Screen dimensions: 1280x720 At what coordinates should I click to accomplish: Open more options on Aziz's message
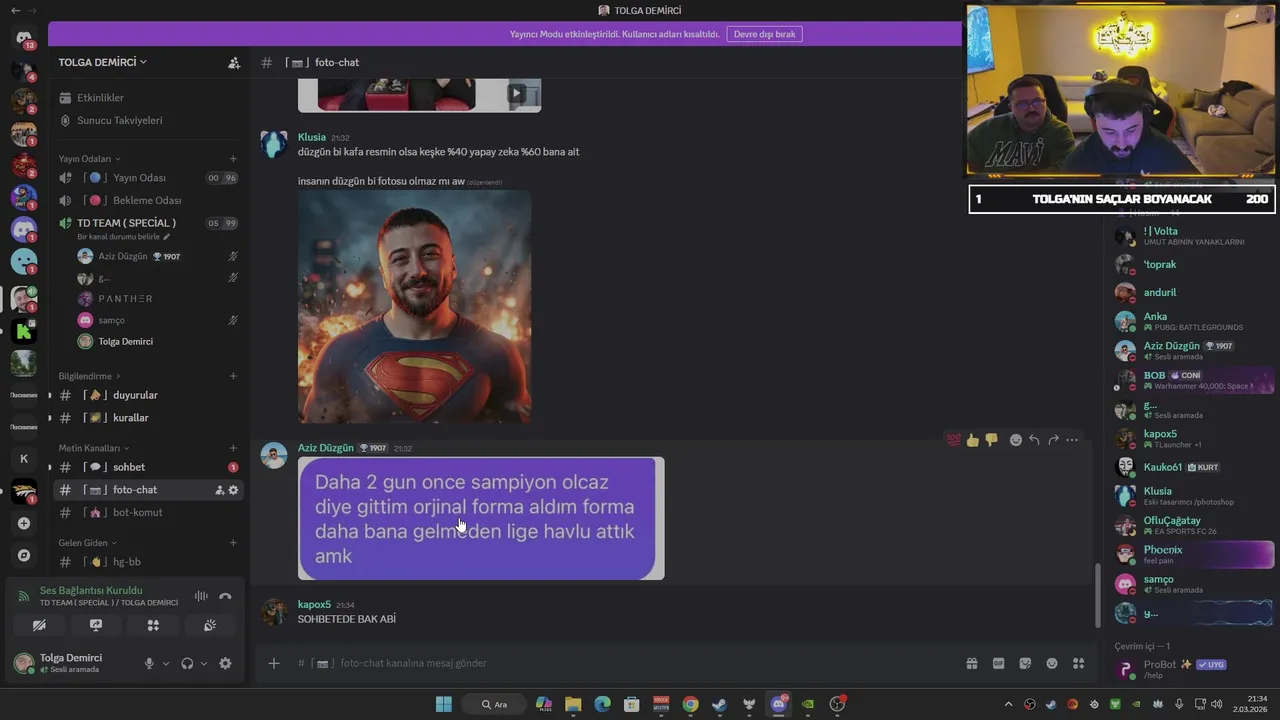point(1072,440)
